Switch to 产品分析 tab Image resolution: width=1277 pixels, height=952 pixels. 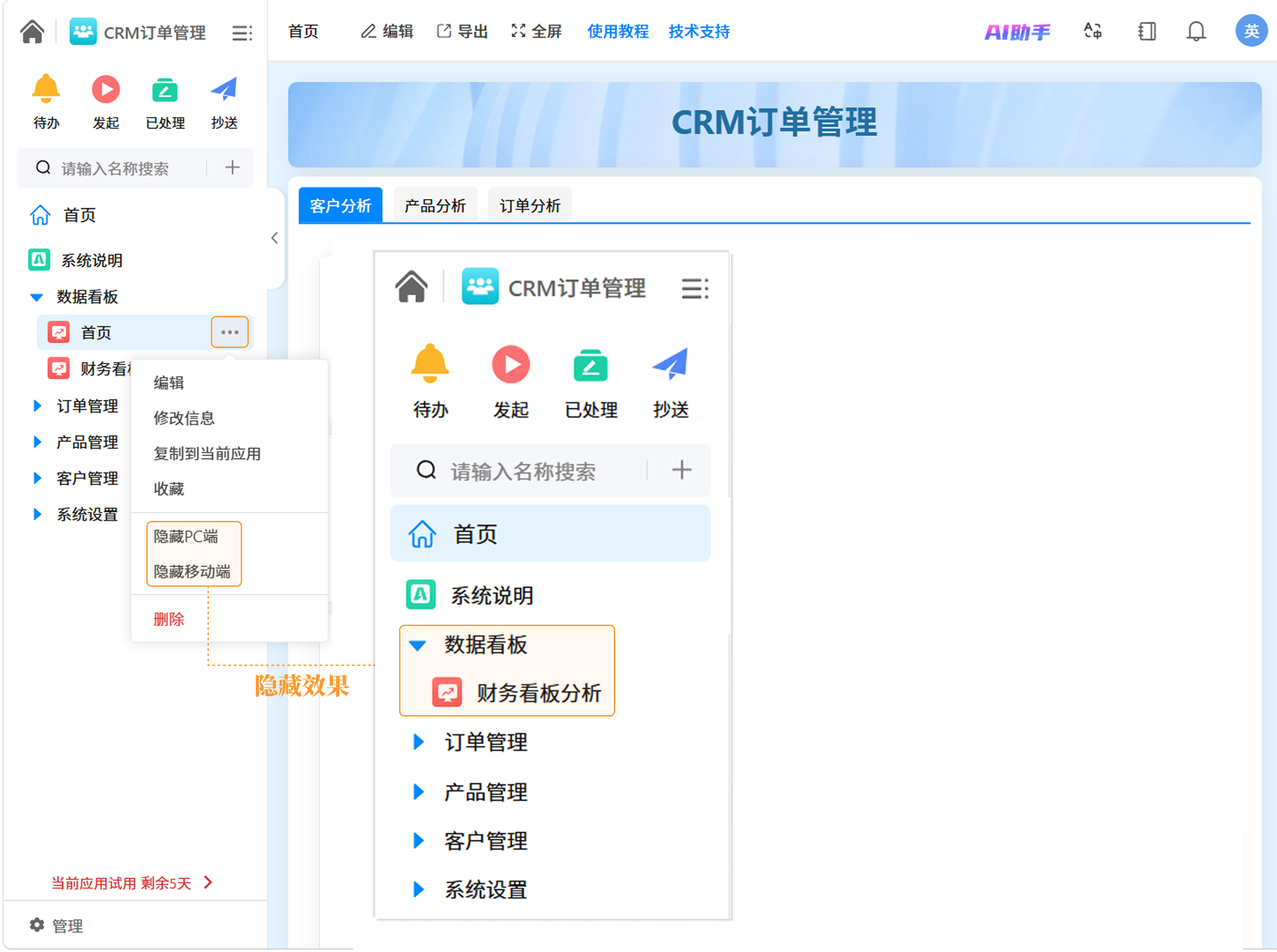[435, 205]
